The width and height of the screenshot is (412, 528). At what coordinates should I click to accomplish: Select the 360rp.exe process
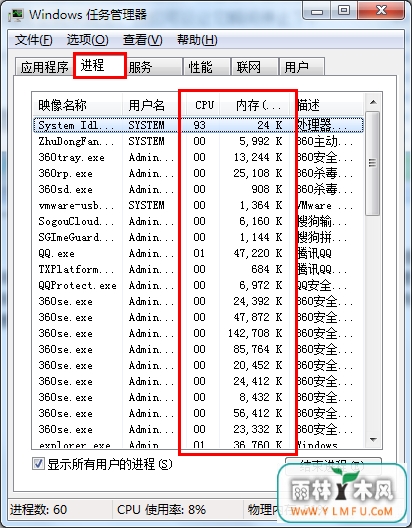click(199, 173)
